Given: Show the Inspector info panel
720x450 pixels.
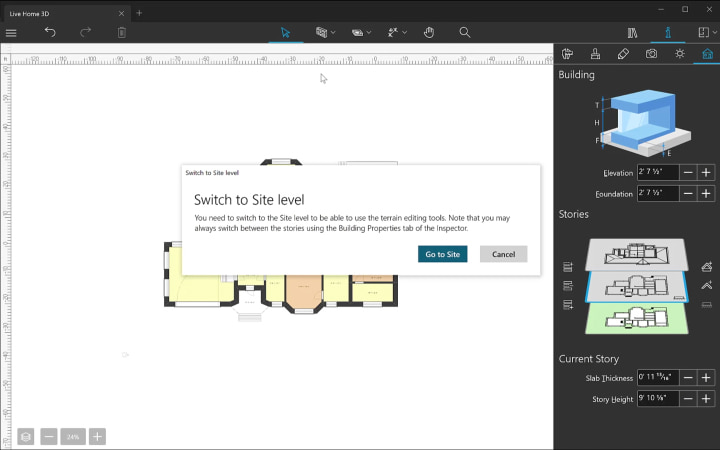Looking at the screenshot, I should (x=668, y=33).
